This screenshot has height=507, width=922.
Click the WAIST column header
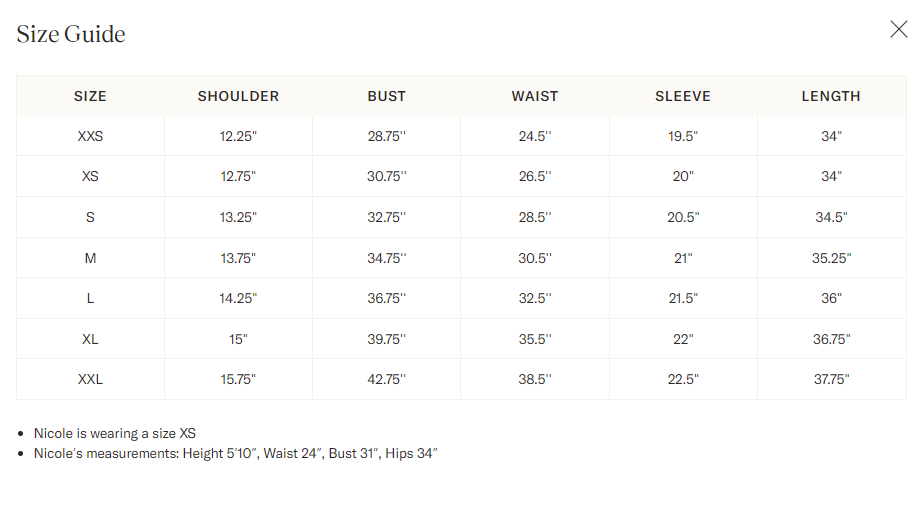pos(535,96)
